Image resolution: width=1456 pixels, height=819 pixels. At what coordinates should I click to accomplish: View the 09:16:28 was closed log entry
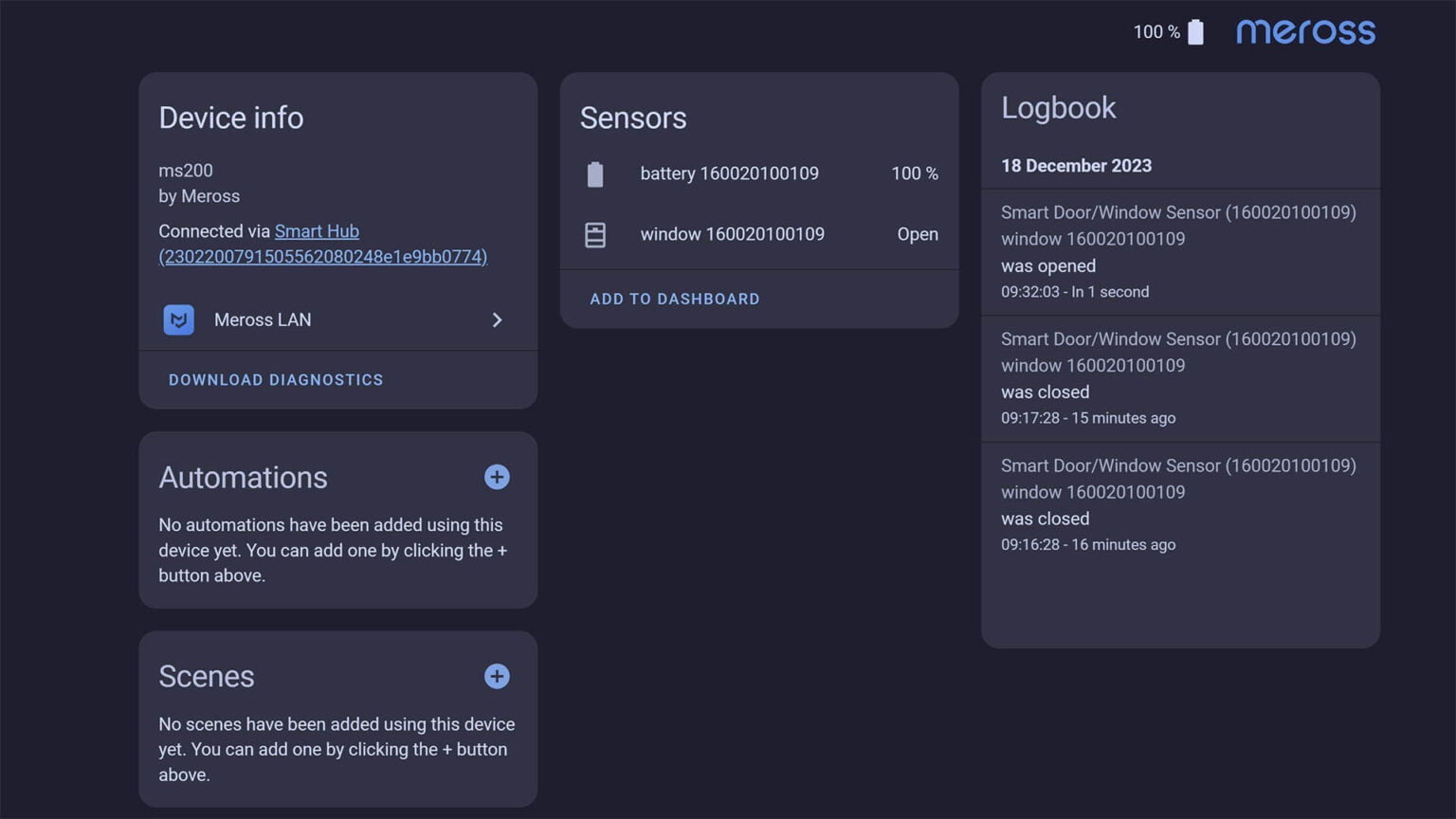1179,505
